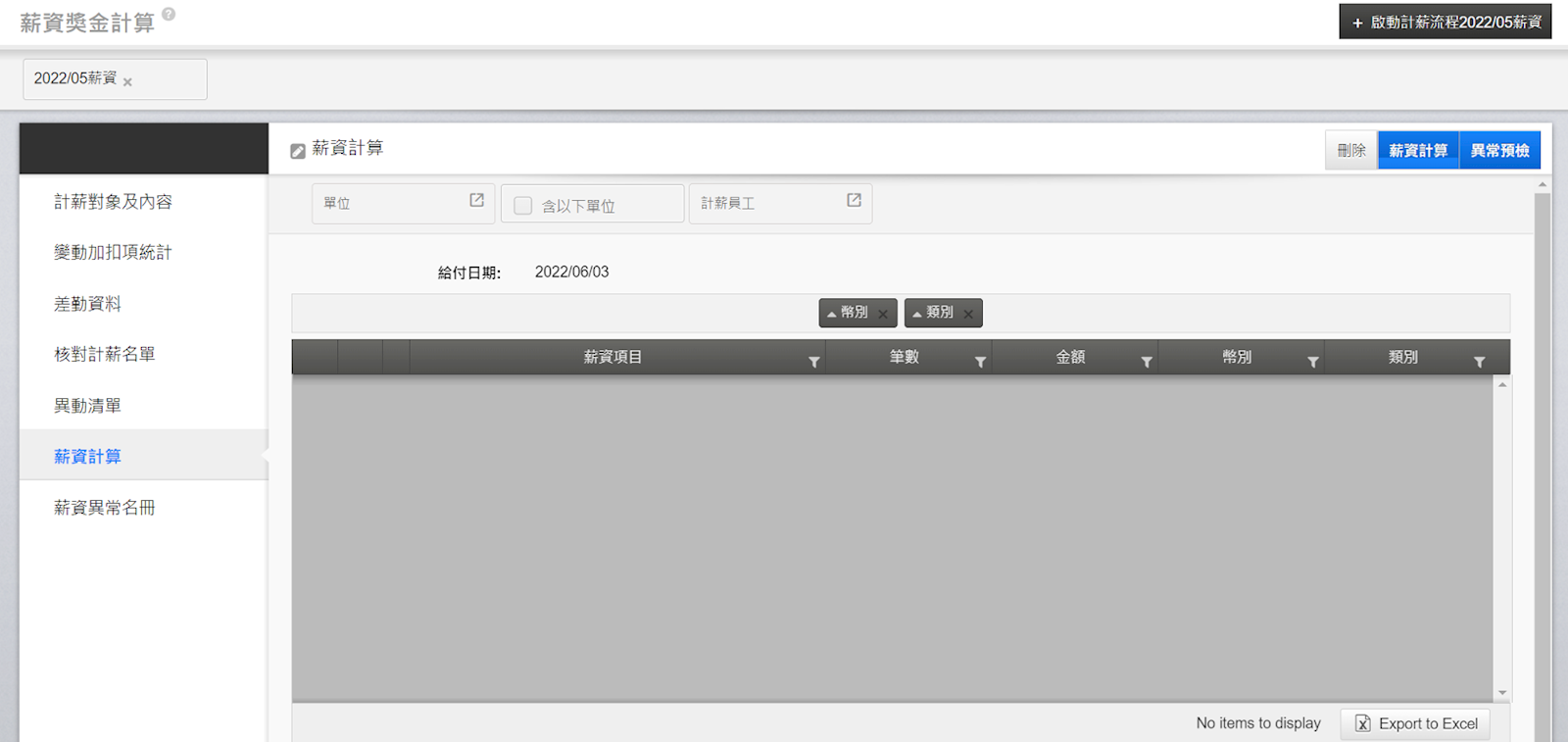Go to 薪資異常名冊 in the sidebar
Viewport: 1568px width, 742px height.
pyautogui.click(x=104, y=507)
